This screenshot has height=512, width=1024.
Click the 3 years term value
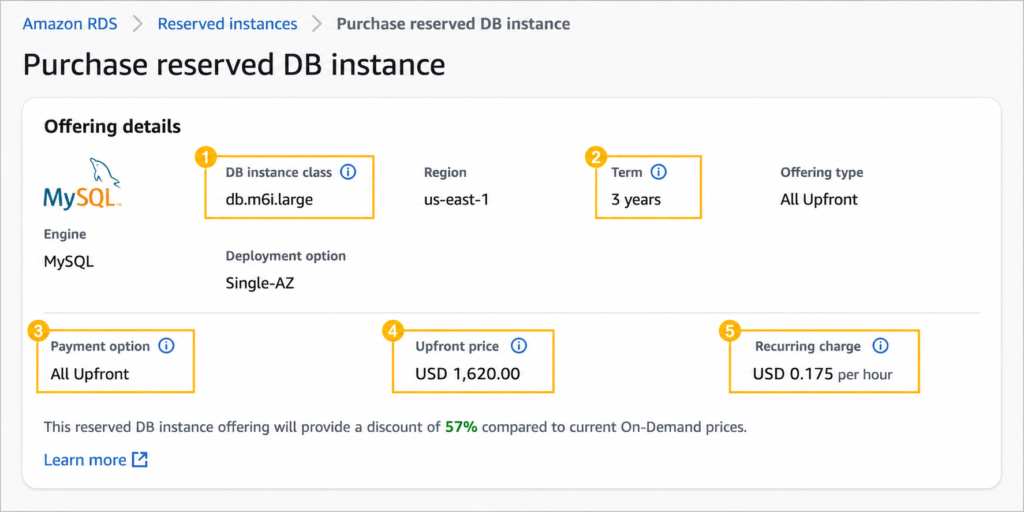tap(636, 200)
